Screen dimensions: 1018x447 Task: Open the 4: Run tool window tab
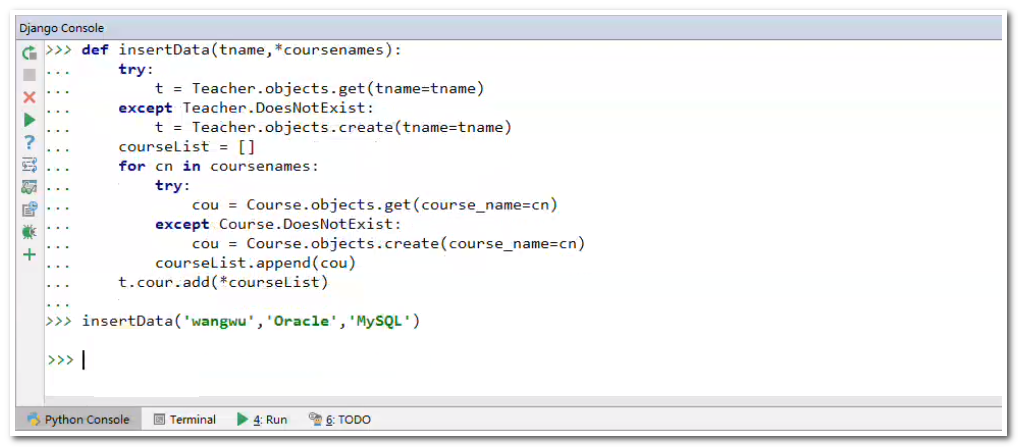[x=262, y=420]
